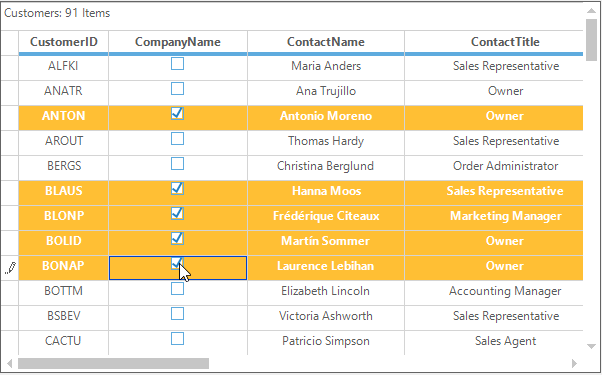Click the horizontal scrollbar left arrow
The height and width of the screenshot is (375, 602).
tap(10, 363)
